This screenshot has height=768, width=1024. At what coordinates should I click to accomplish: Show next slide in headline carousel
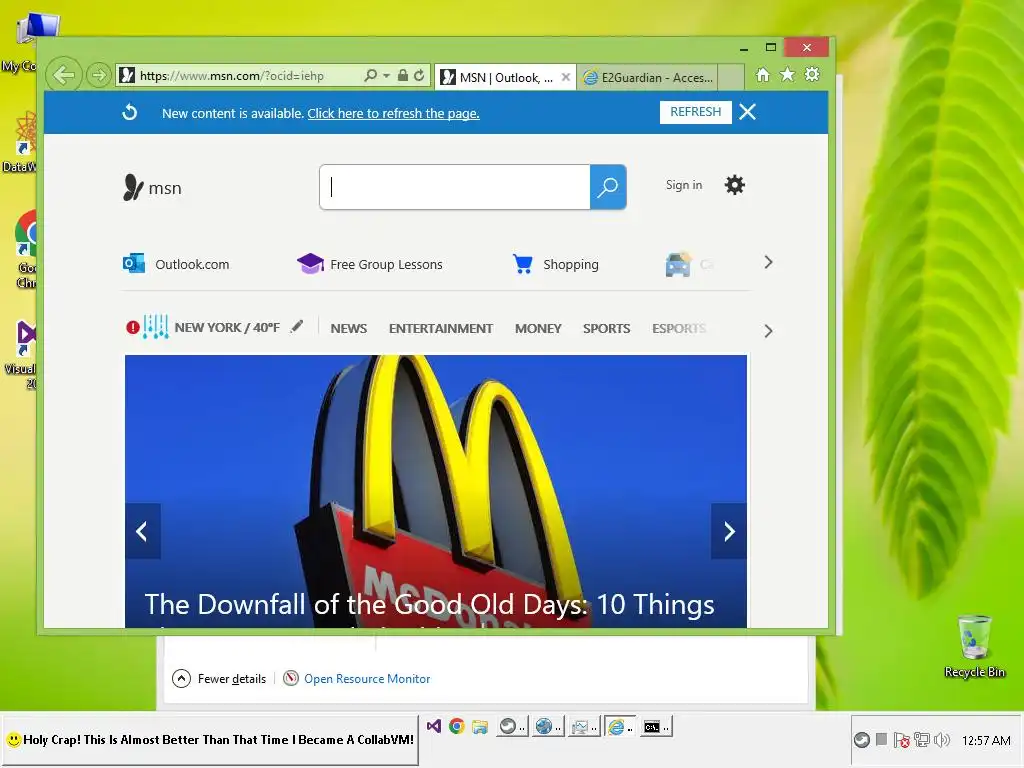pyautogui.click(x=729, y=531)
